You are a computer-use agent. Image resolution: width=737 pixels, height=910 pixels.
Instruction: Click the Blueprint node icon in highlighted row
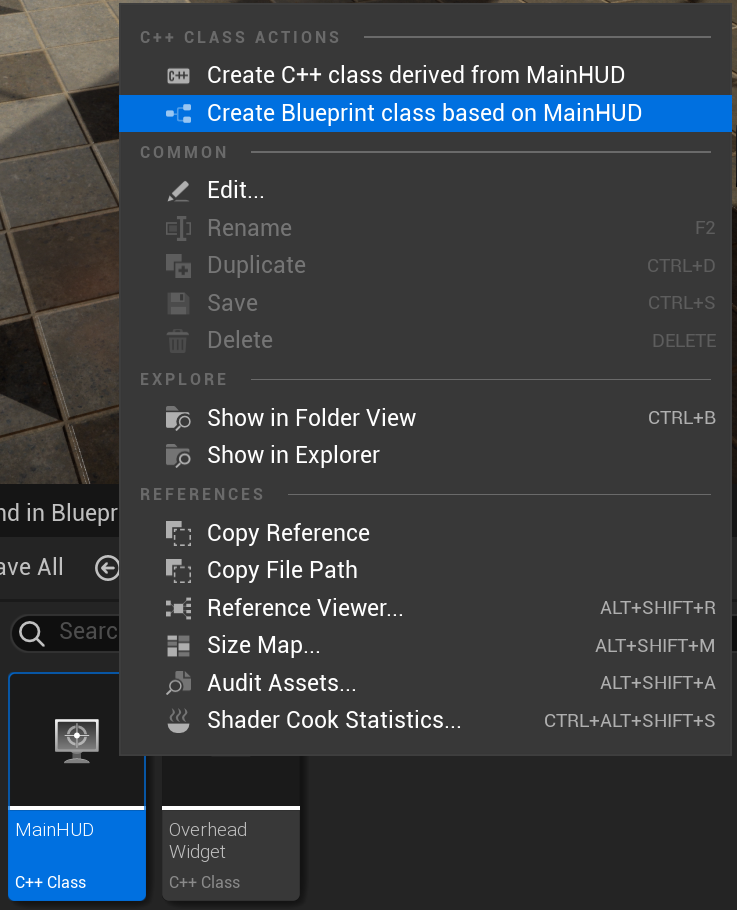tap(178, 113)
